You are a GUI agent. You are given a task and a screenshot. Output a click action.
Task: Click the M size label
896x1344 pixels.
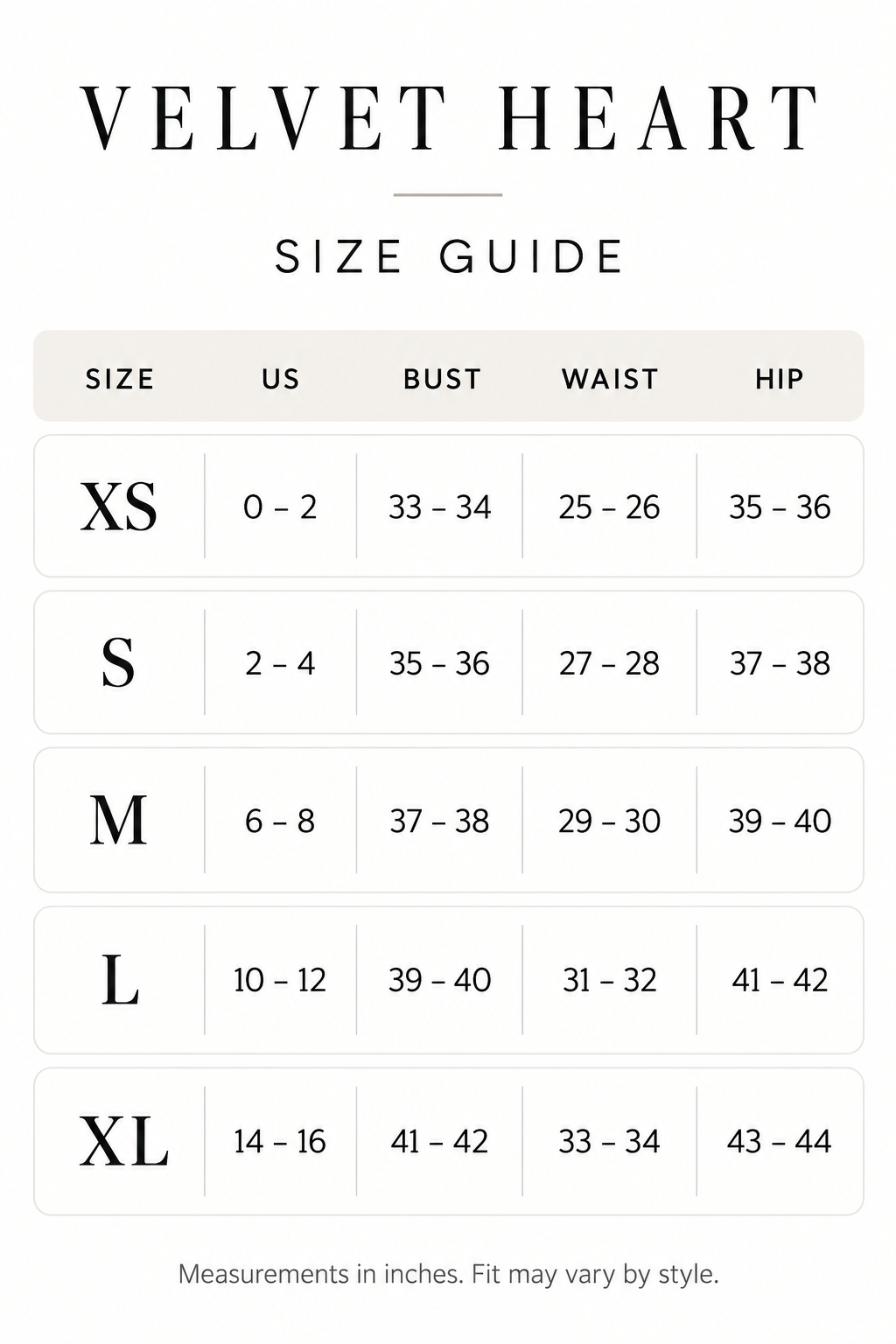point(118,821)
